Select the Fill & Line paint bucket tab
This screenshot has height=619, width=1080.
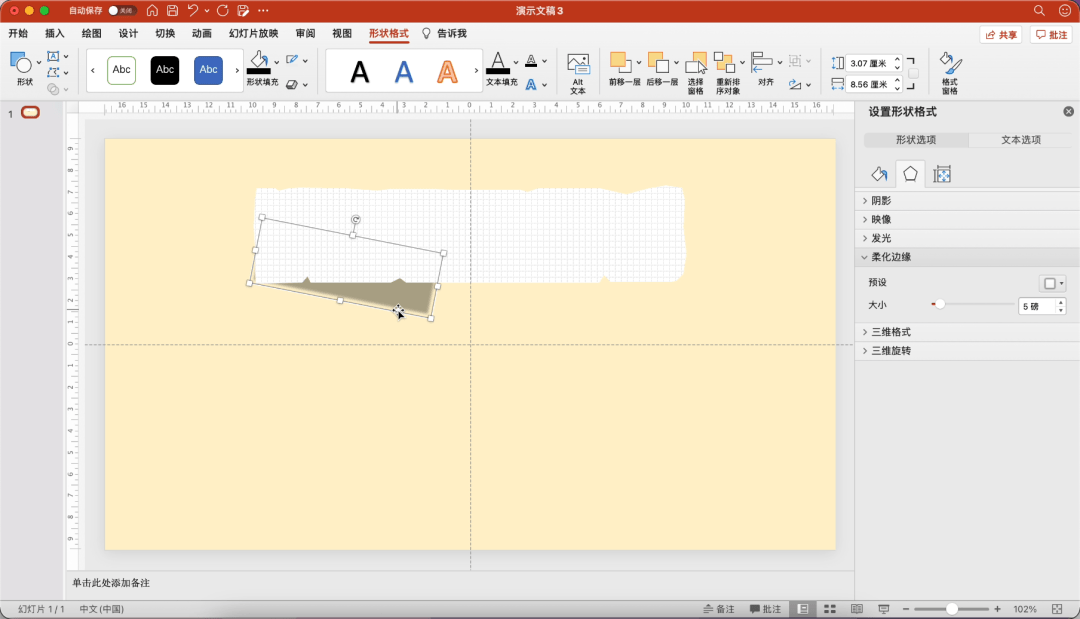coord(879,174)
